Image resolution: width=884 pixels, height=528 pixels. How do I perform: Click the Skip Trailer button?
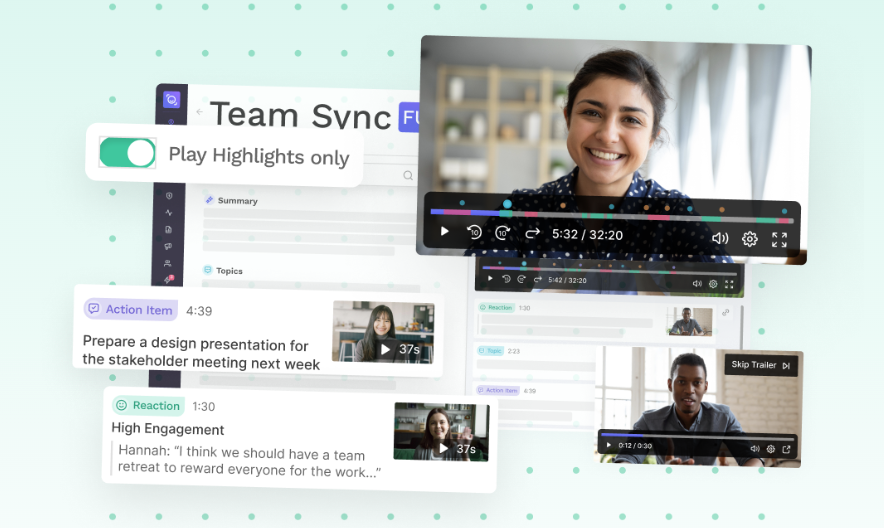point(761,365)
